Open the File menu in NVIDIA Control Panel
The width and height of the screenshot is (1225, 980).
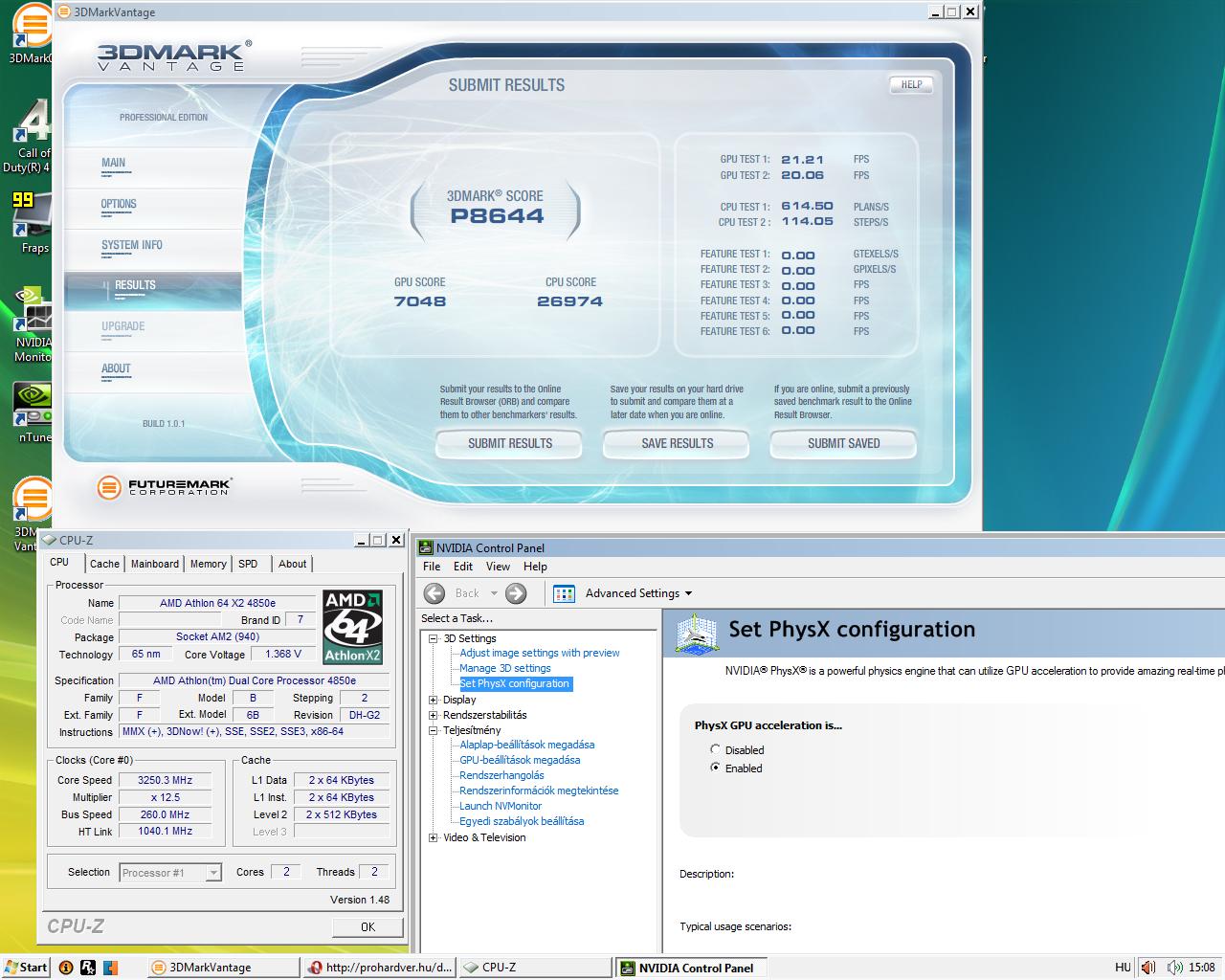pos(433,567)
